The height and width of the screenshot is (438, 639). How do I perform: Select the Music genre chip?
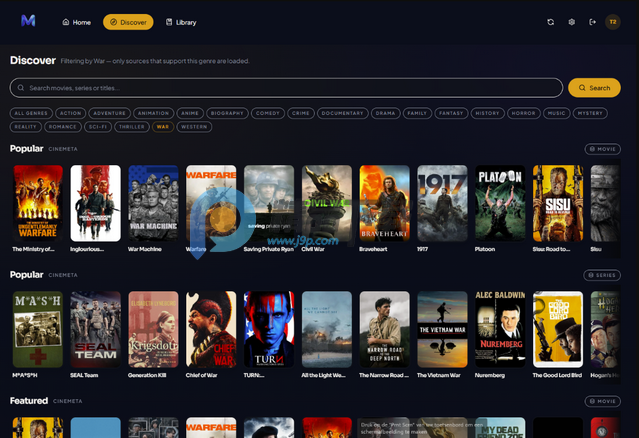(x=556, y=113)
